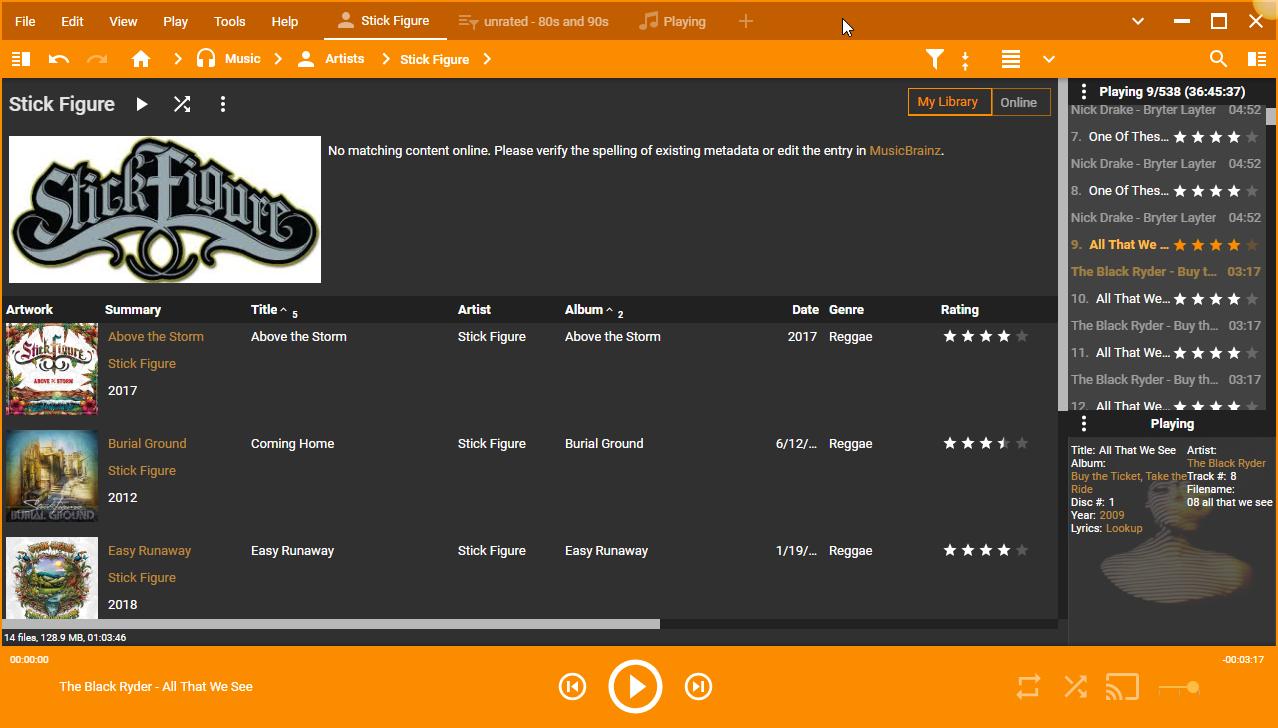The width and height of the screenshot is (1278, 728).
Task: Open the Stick Figure three-dot menu
Action: click(x=223, y=104)
